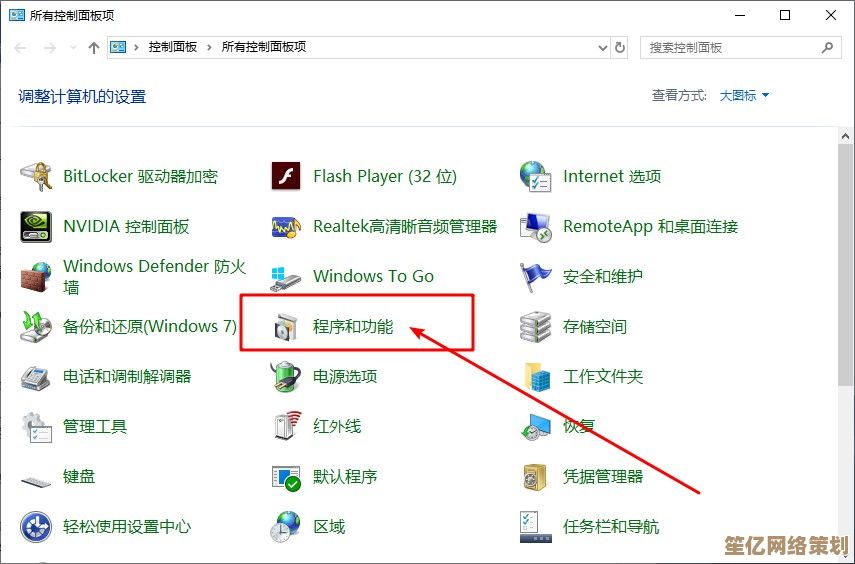Open the 凭据管理器 safe icon
The height and width of the screenshot is (564, 855).
click(x=536, y=477)
